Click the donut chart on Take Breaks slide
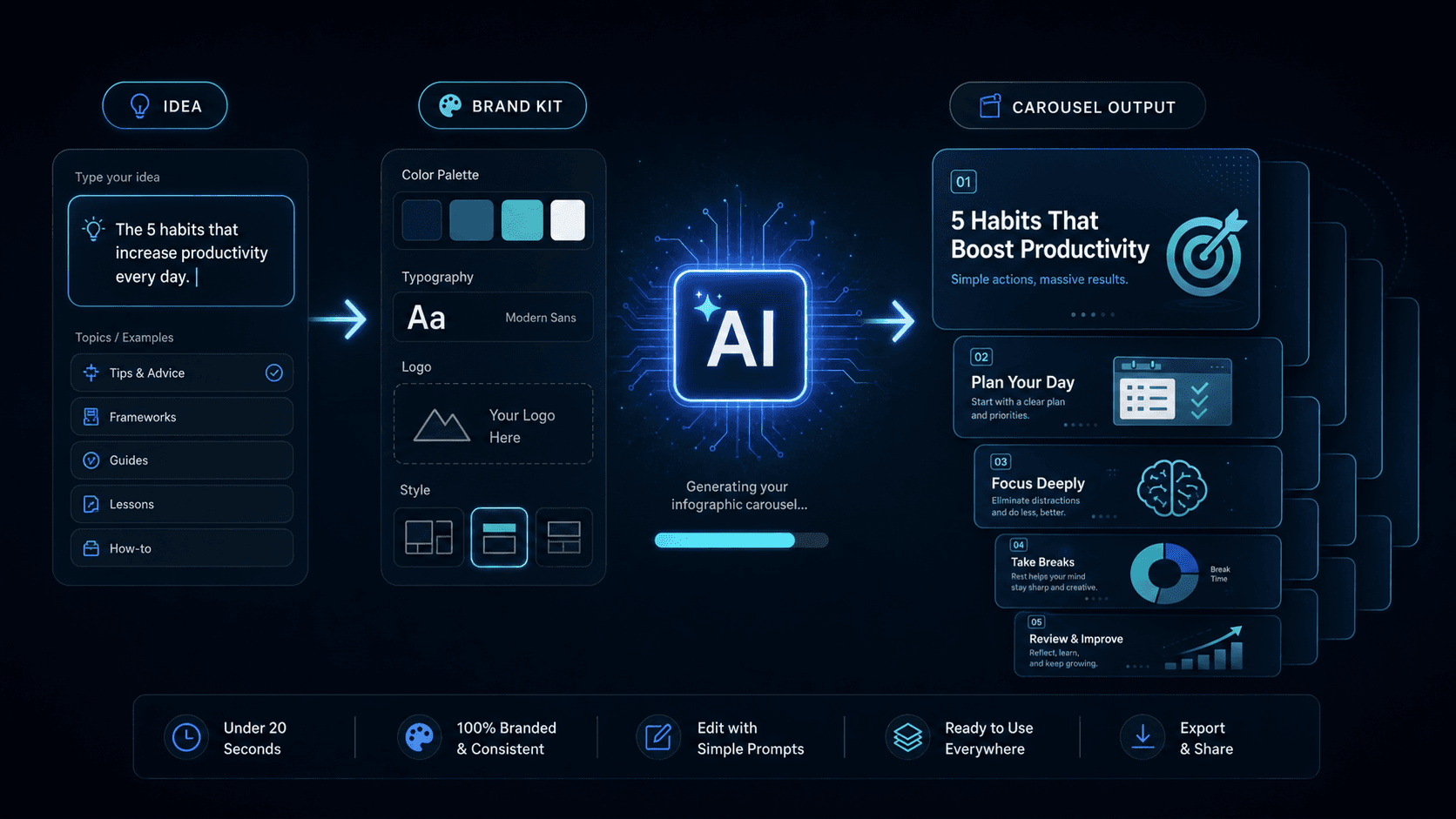Image resolution: width=1456 pixels, height=819 pixels. pos(1164,574)
